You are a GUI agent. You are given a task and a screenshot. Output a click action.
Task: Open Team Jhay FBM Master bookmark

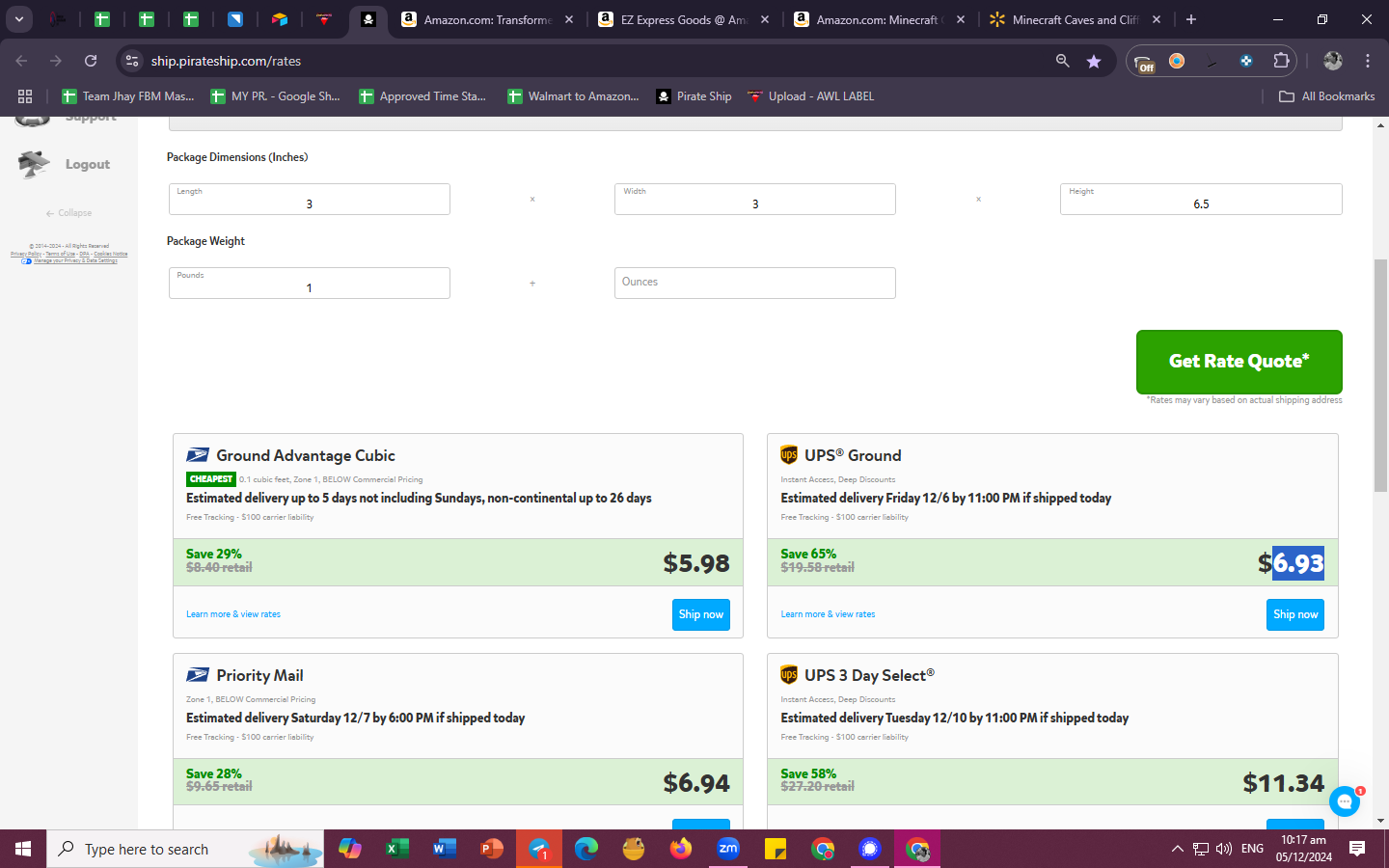coord(128,96)
